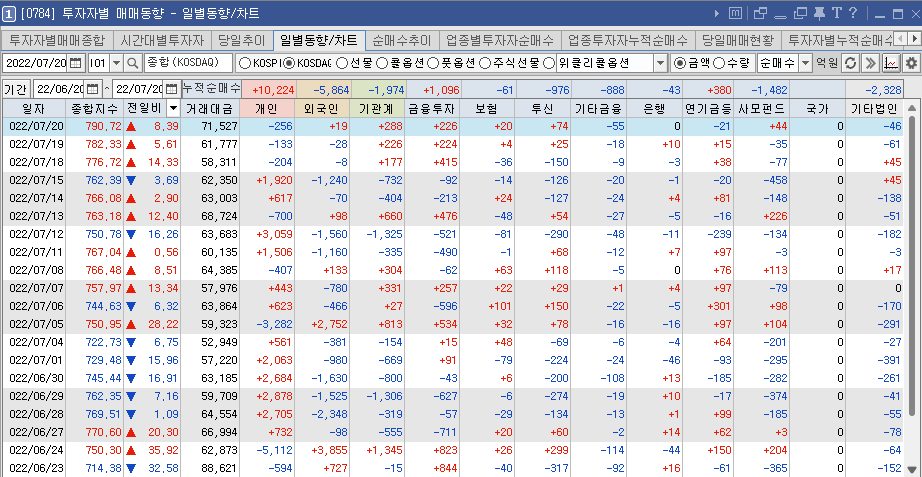Click the T font size icon
Screen dimensions: 922x477
[836, 13]
